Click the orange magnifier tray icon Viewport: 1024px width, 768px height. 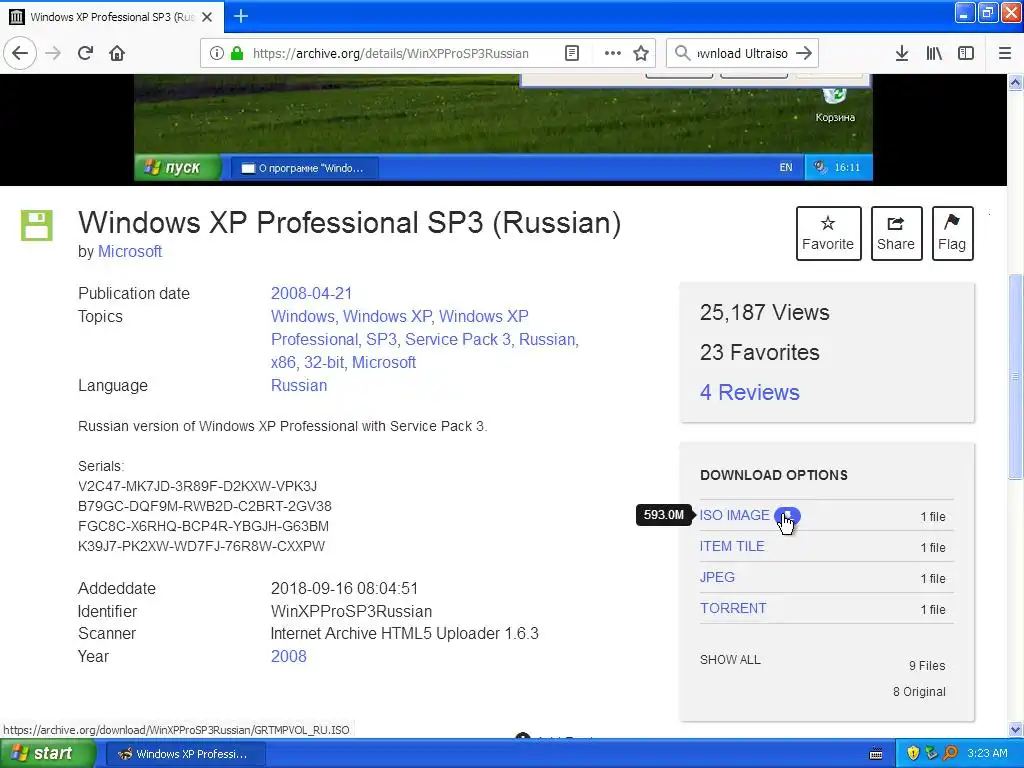coord(951,754)
